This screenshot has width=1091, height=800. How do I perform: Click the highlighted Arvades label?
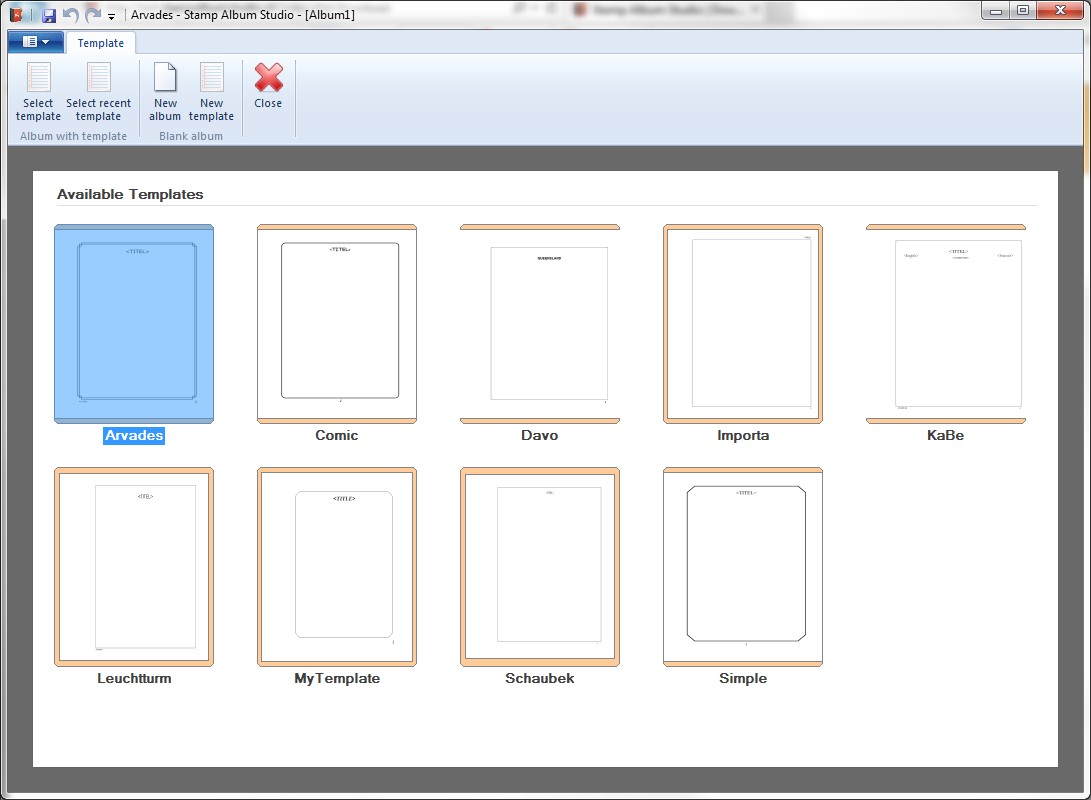click(134, 435)
